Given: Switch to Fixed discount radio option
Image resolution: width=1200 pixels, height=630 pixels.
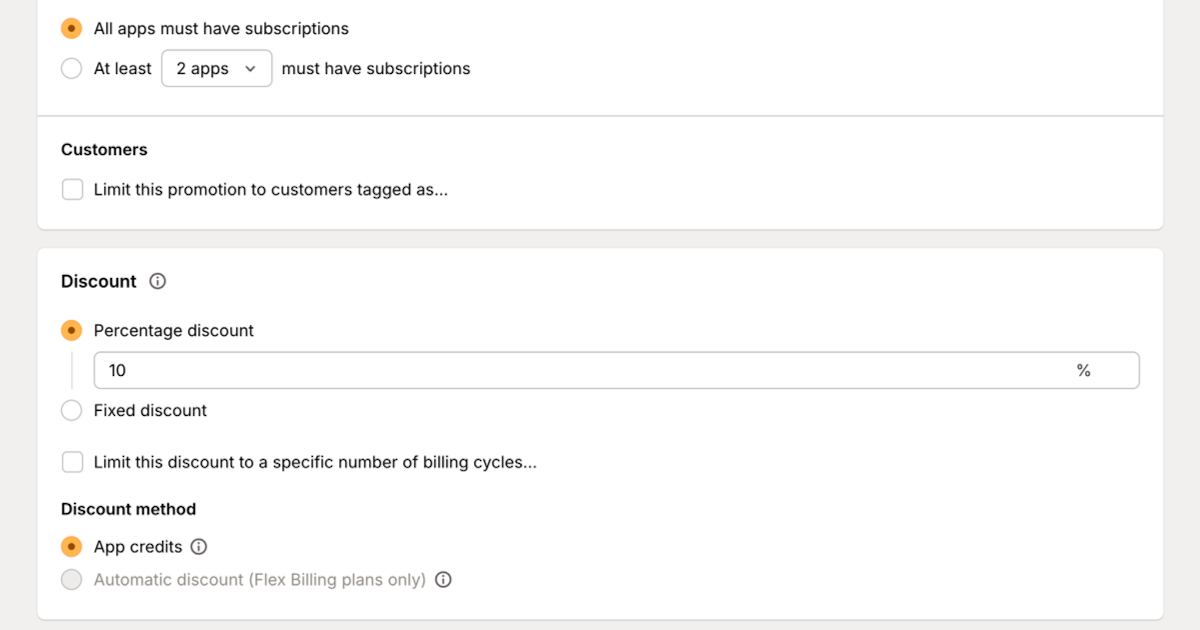Looking at the screenshot, I should point(71,411).
